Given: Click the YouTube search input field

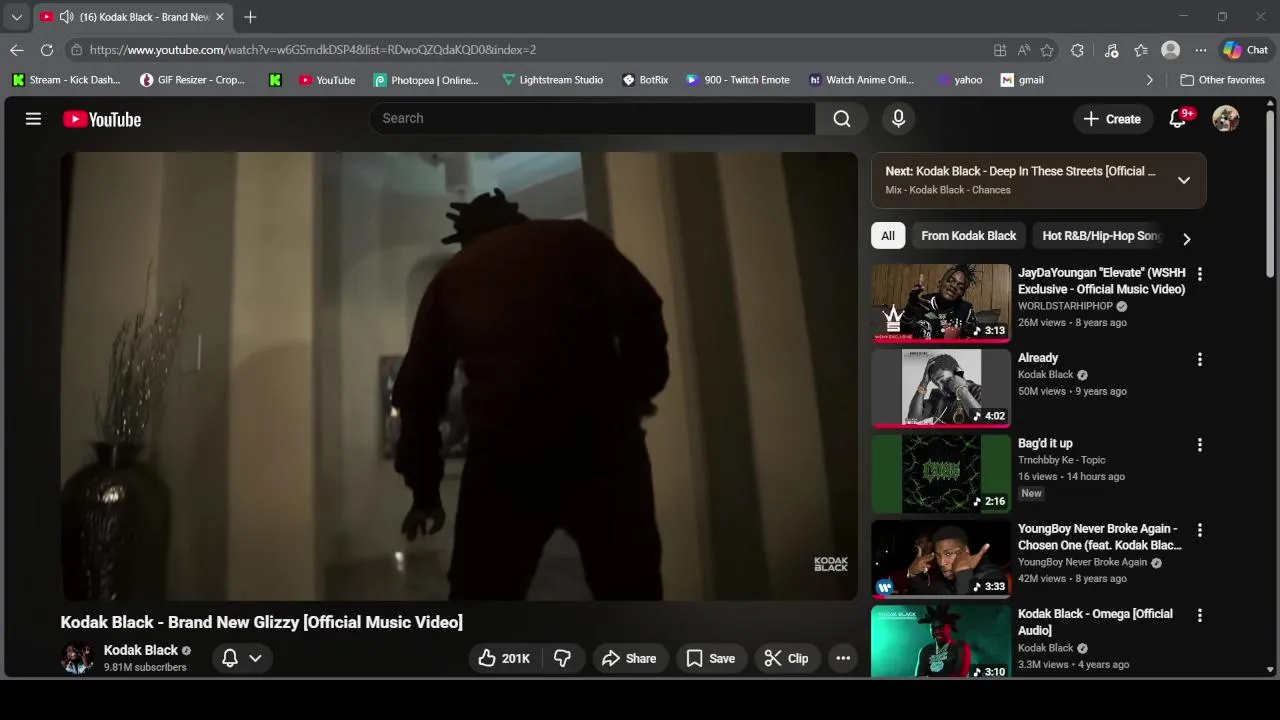Looking at the screenshot, I should coord(592,118).
